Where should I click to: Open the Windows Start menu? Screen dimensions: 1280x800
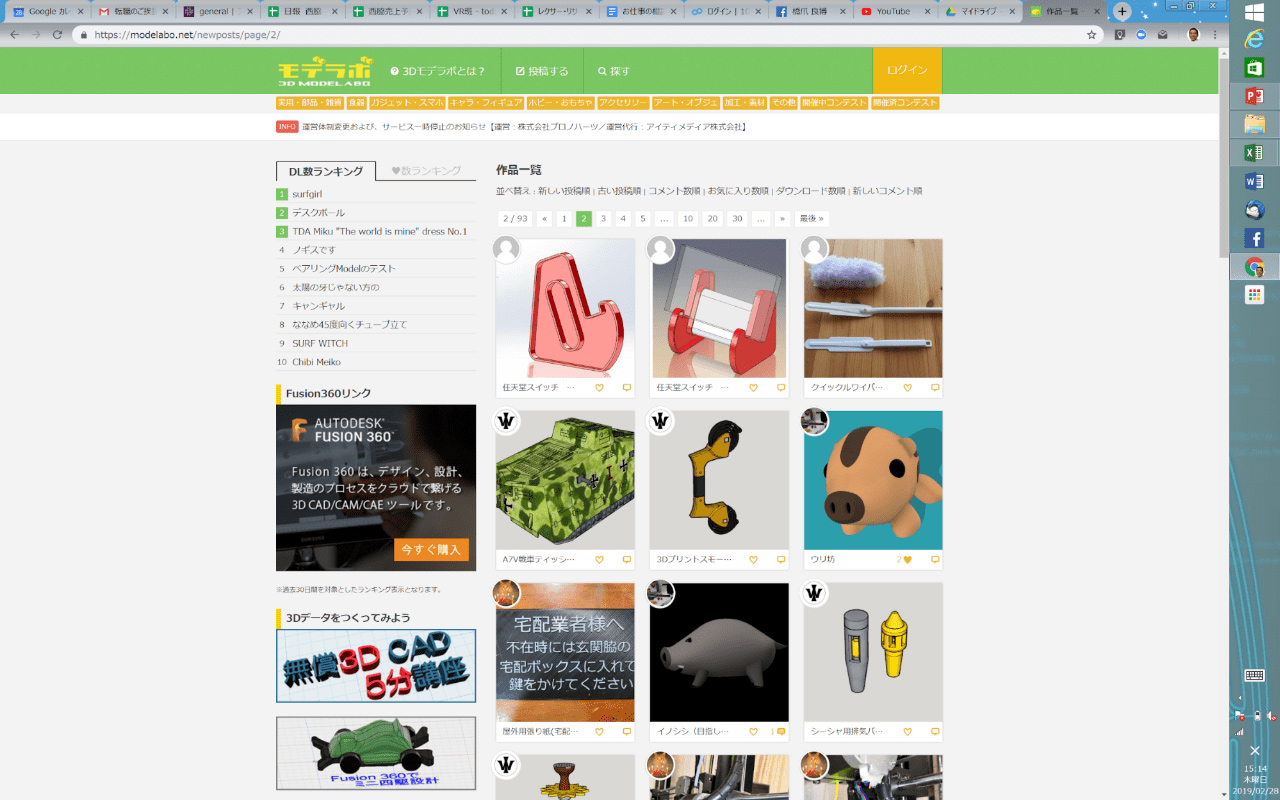[x=1254, y=12]
